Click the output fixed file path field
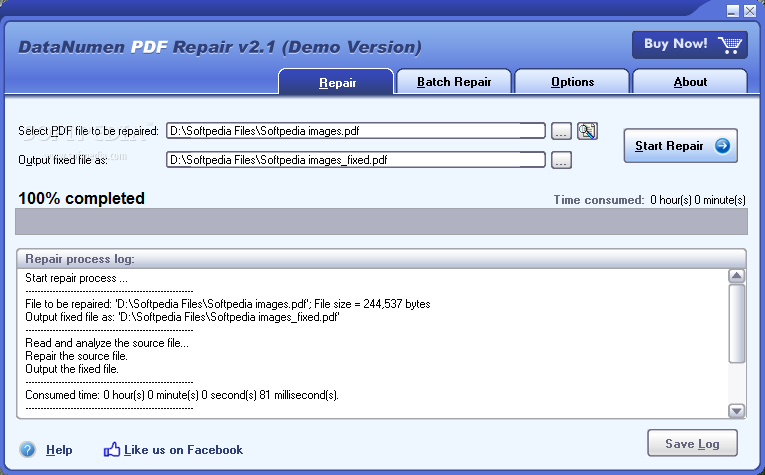Image resolution: width=765 pixels, height=475 pixels. click(356, 159)
